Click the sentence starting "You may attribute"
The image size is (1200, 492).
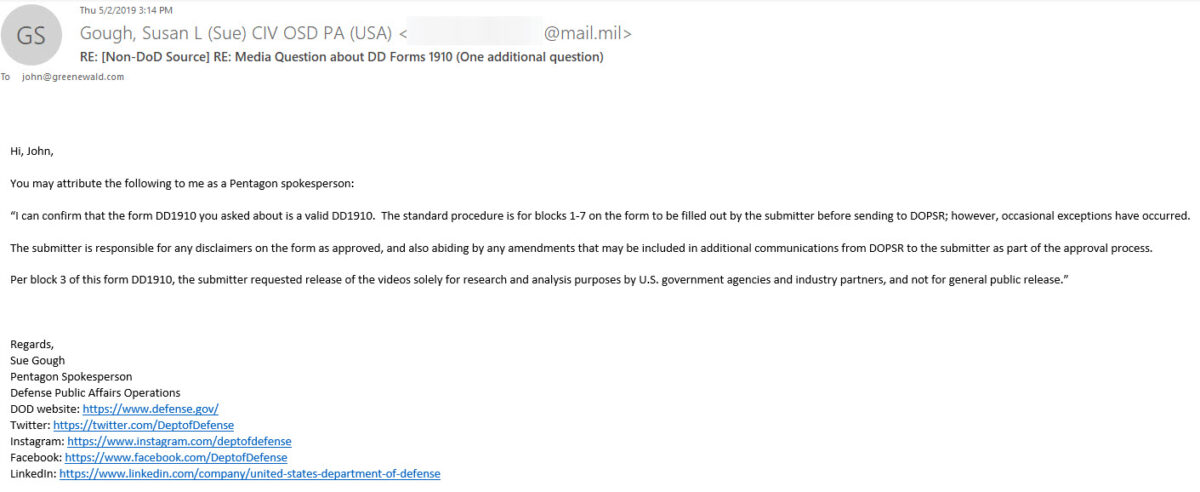click(182, 183)
